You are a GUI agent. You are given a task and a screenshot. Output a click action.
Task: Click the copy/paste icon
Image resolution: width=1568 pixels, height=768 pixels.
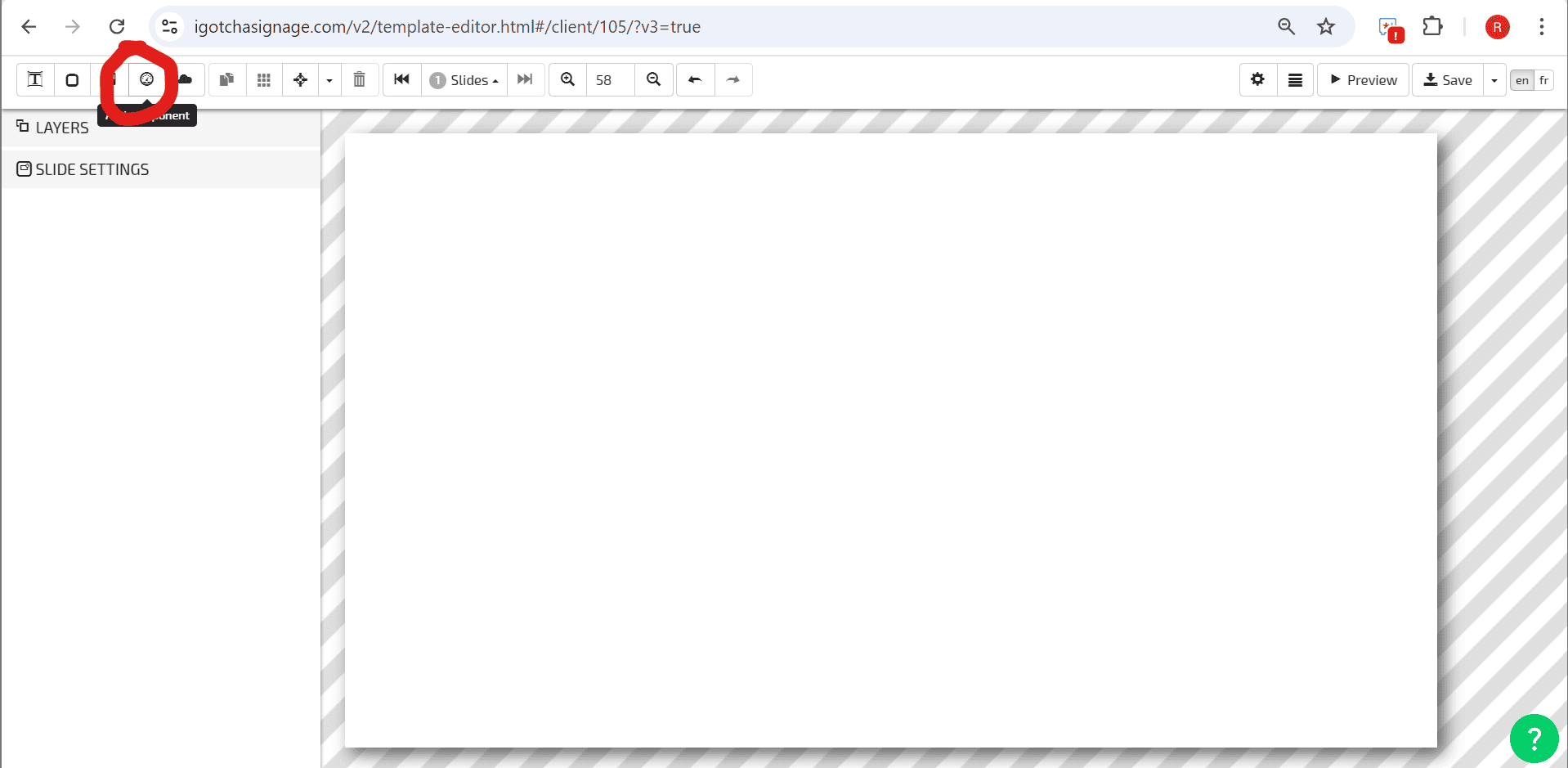click(227, 79)
